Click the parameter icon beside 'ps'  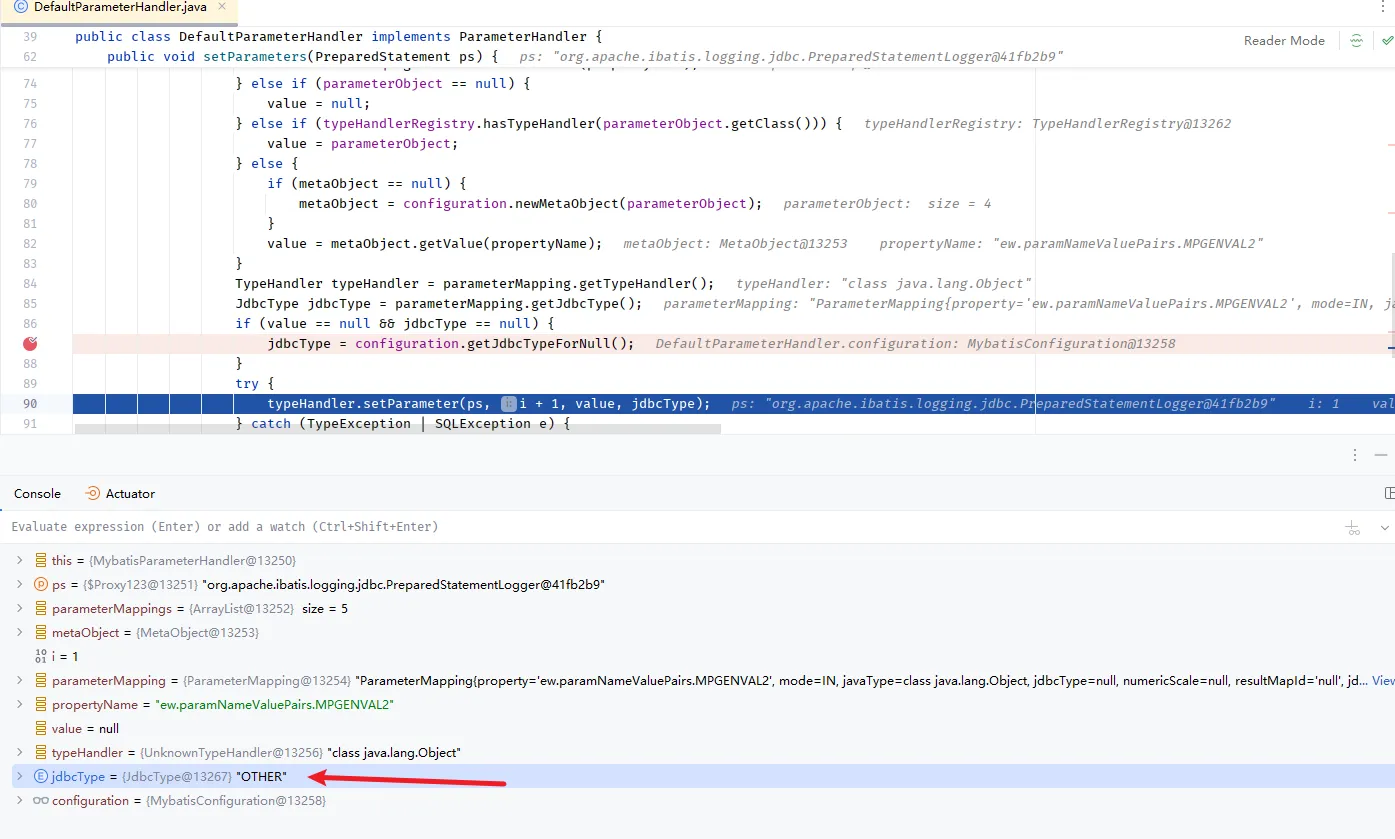point(41,585)
